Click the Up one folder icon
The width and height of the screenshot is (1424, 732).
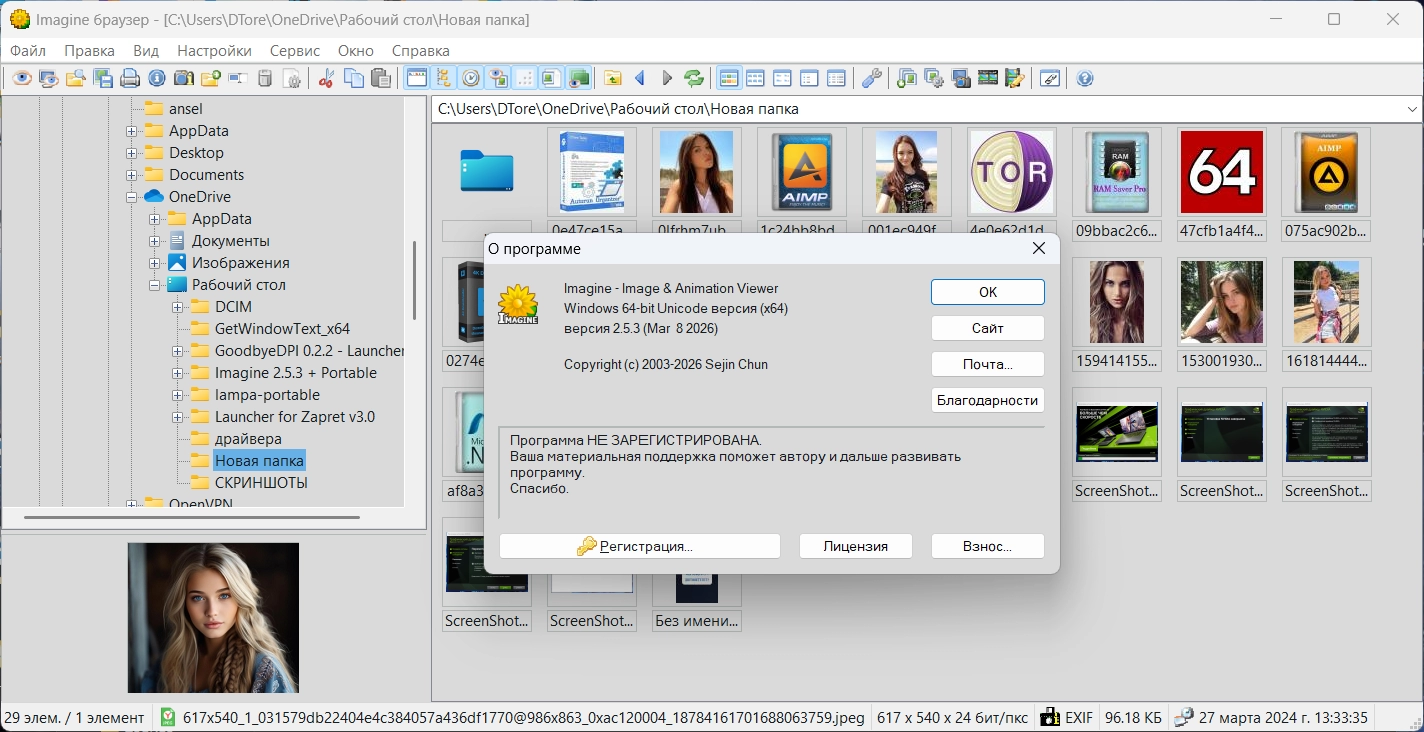(612, 78)
